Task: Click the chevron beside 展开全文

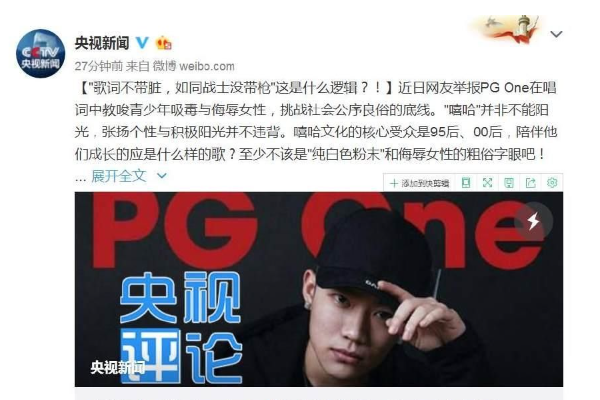Action: pos(162,176)
